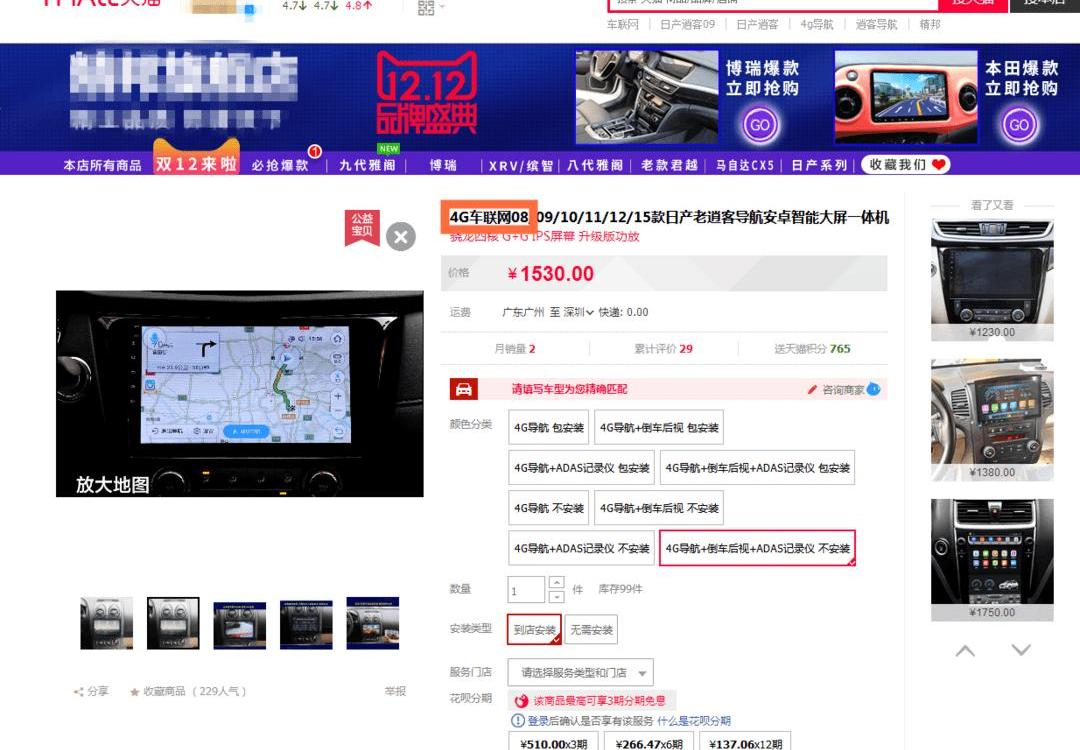Click the pencil icon to consult seller
Image resolution: width=1080 pixels, height=750 pixels.
tap(812, 389)
